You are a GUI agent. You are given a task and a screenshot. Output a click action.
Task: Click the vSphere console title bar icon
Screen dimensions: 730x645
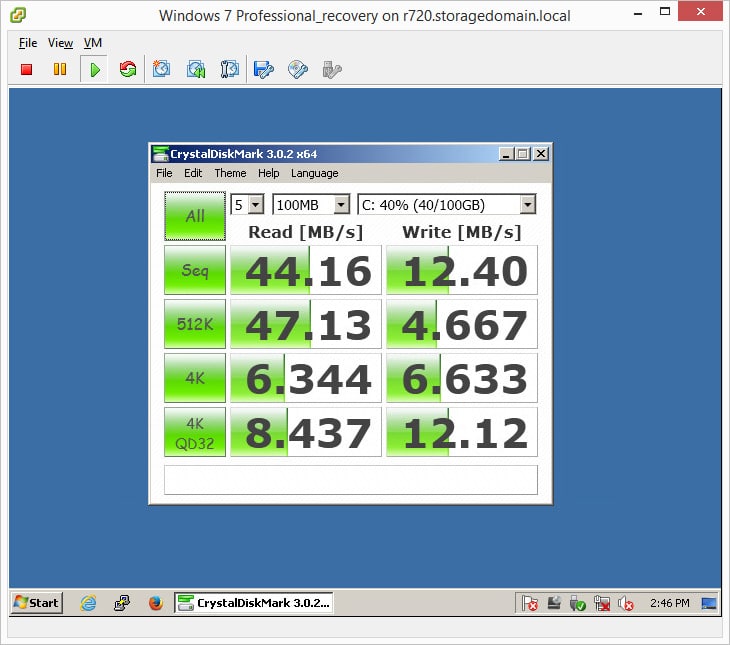(x=18, y=15)
